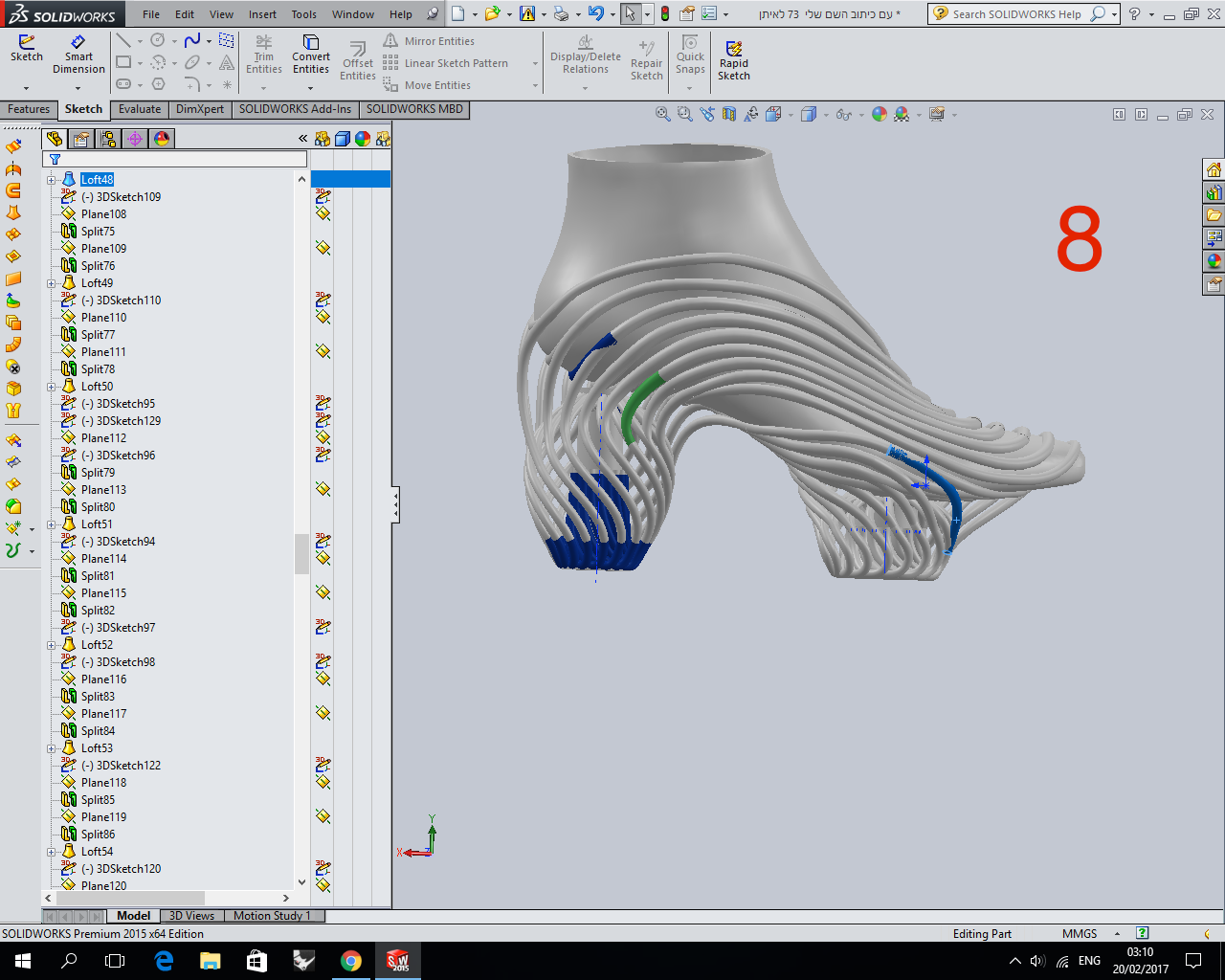Click the Offset Entities tool
The height and width of the screenshot is (980, 1225).
[x=356, y=57]
